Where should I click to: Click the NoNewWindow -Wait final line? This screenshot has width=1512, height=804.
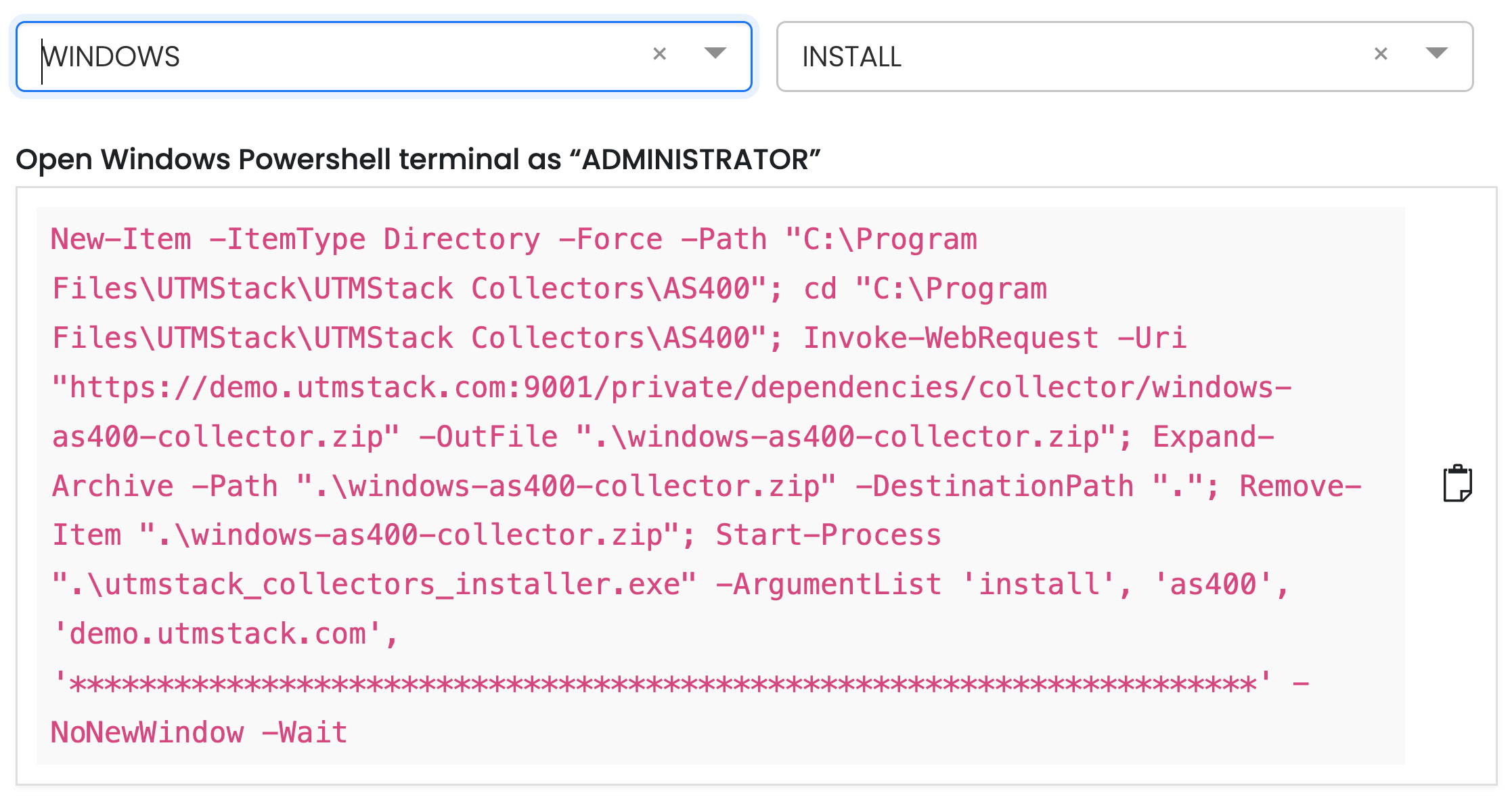pos(199,733)
